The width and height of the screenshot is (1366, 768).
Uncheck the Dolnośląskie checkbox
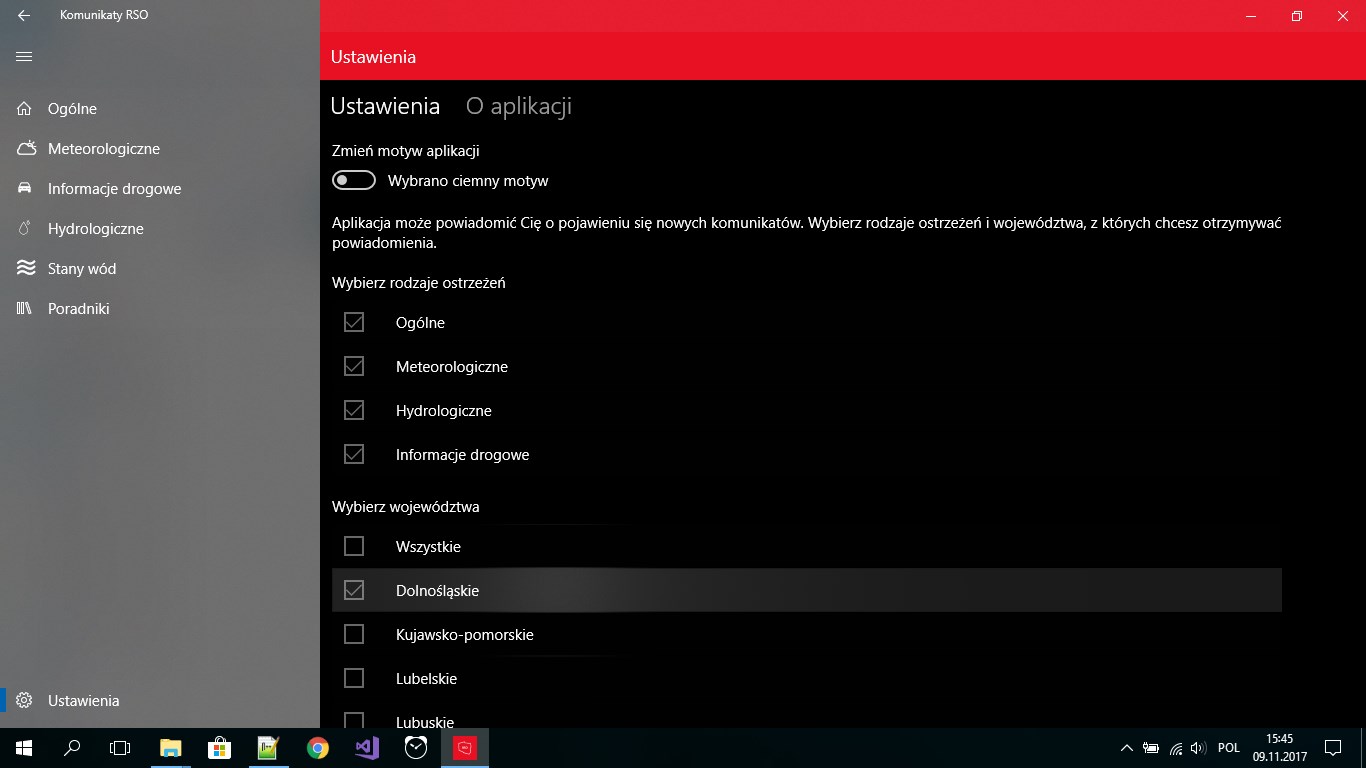(354, 590)
